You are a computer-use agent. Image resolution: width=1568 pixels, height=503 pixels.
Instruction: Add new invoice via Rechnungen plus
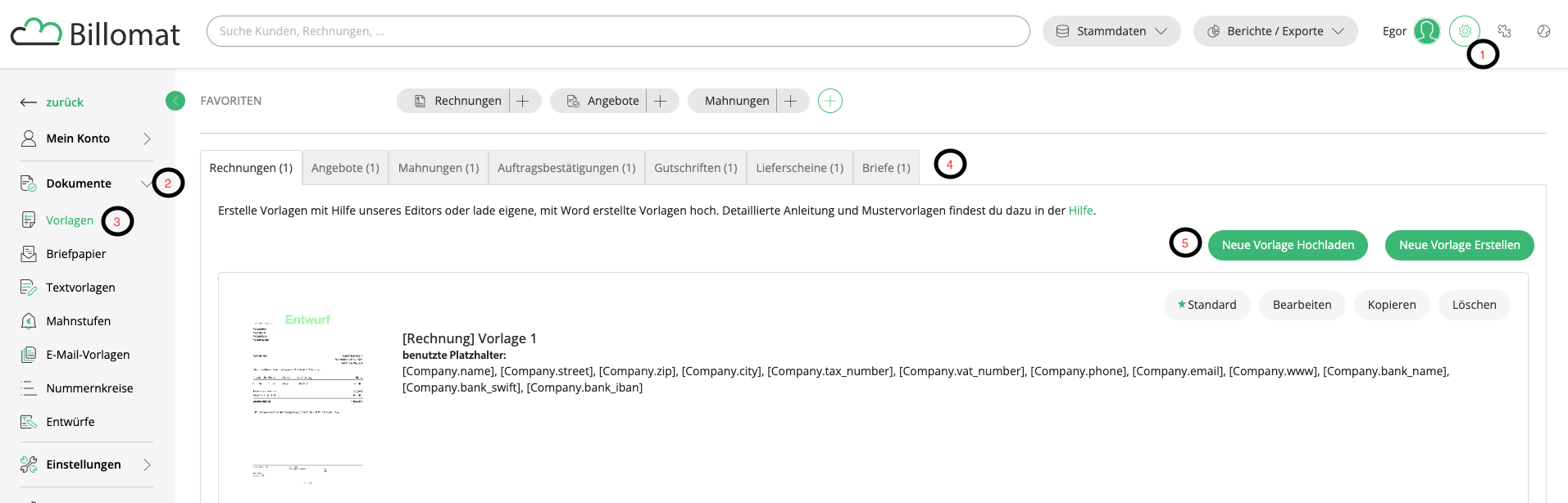pyautogui.click(x=523, y=101)
